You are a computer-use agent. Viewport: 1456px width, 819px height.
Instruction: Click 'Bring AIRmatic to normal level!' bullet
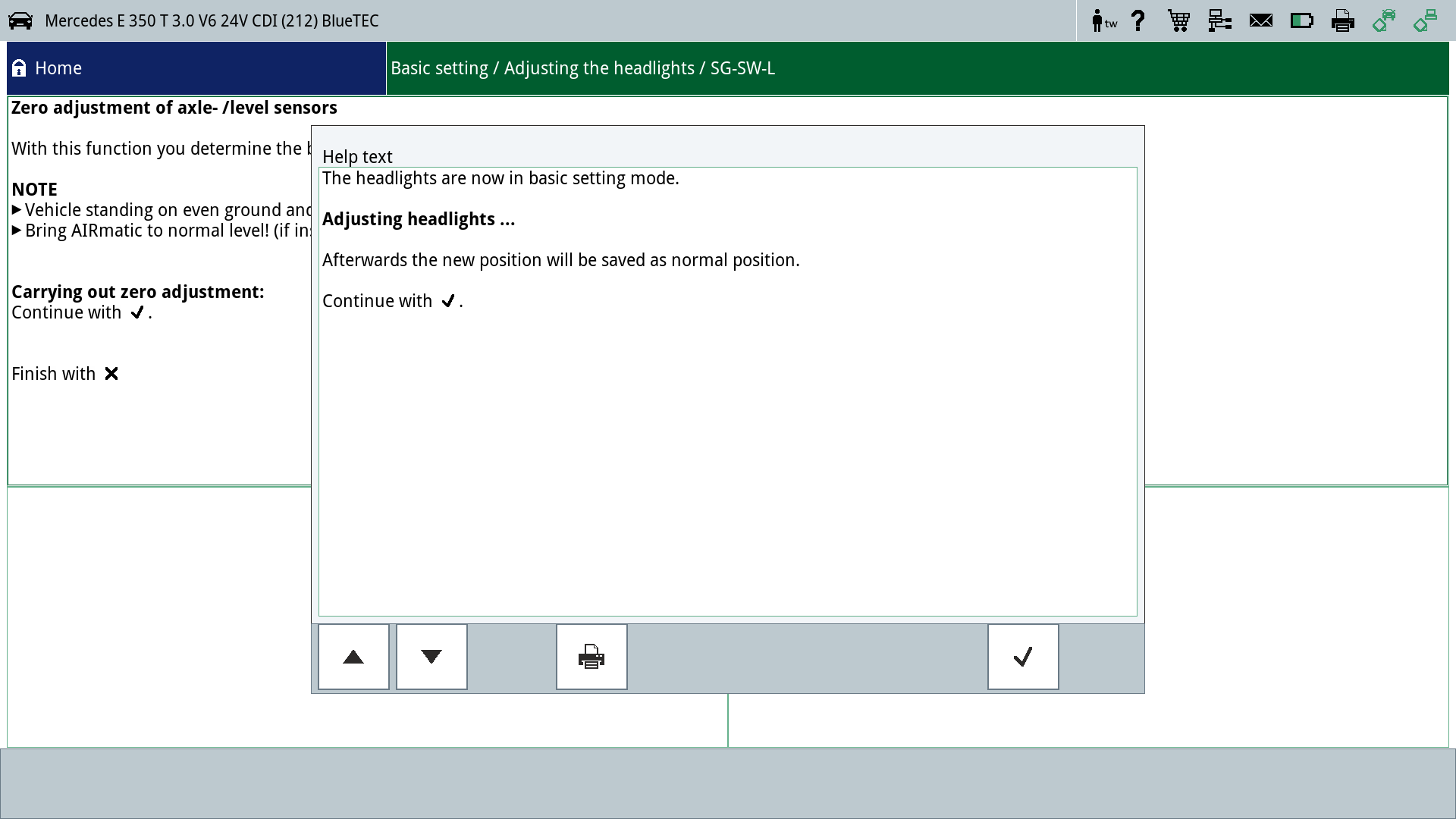[x=162, y=231]
